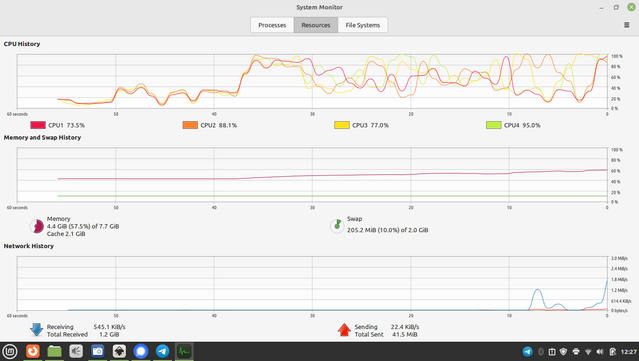The width and height of the screenshot is (639, 361).
Task: Restore the System Monitor window size
Action: (x=616, y=7)
